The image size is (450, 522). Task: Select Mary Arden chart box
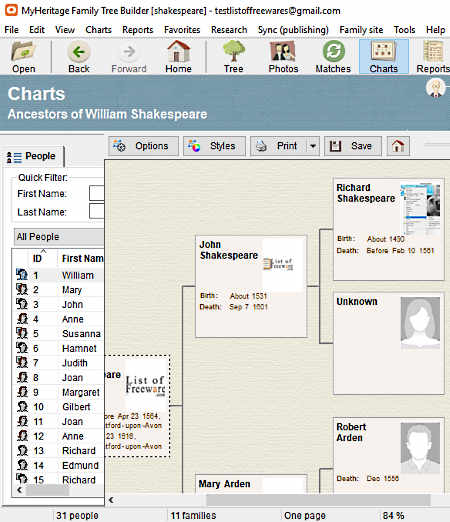pyautogui.click(x=251, y=484)
